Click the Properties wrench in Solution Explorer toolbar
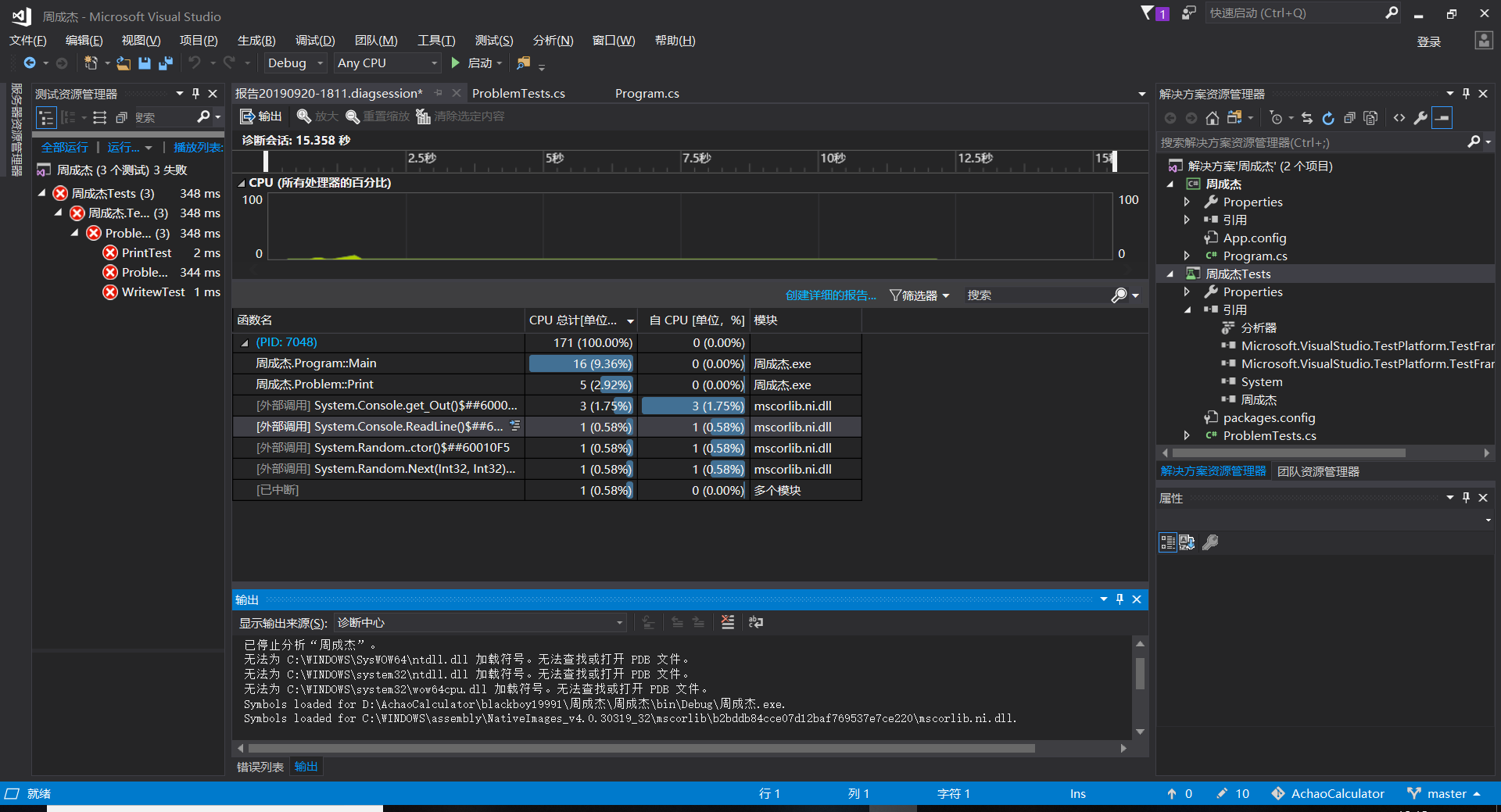This screenshot has height=812, width=1501. point(1420,118)
